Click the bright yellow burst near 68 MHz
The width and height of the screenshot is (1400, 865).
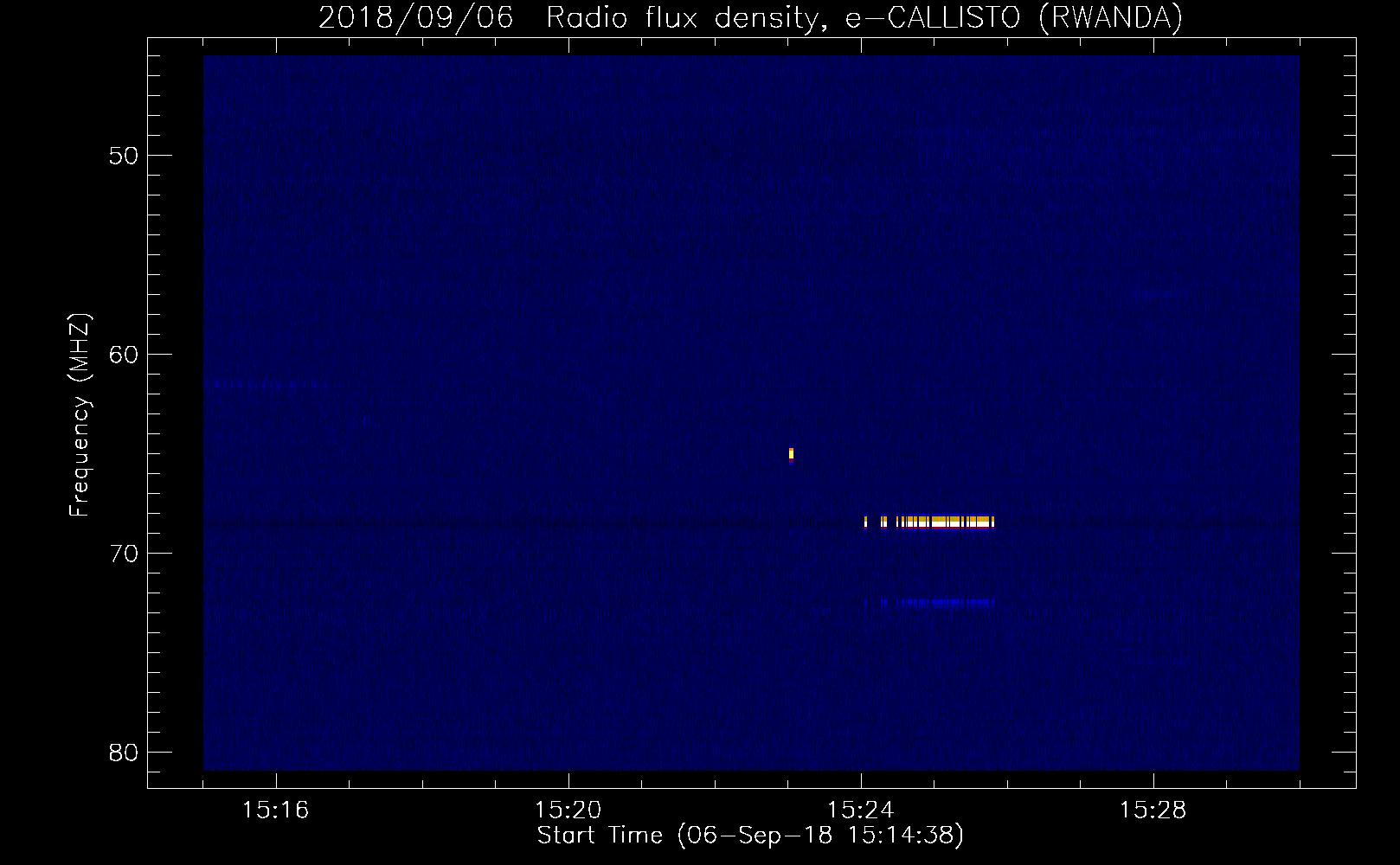click(929, 522)
